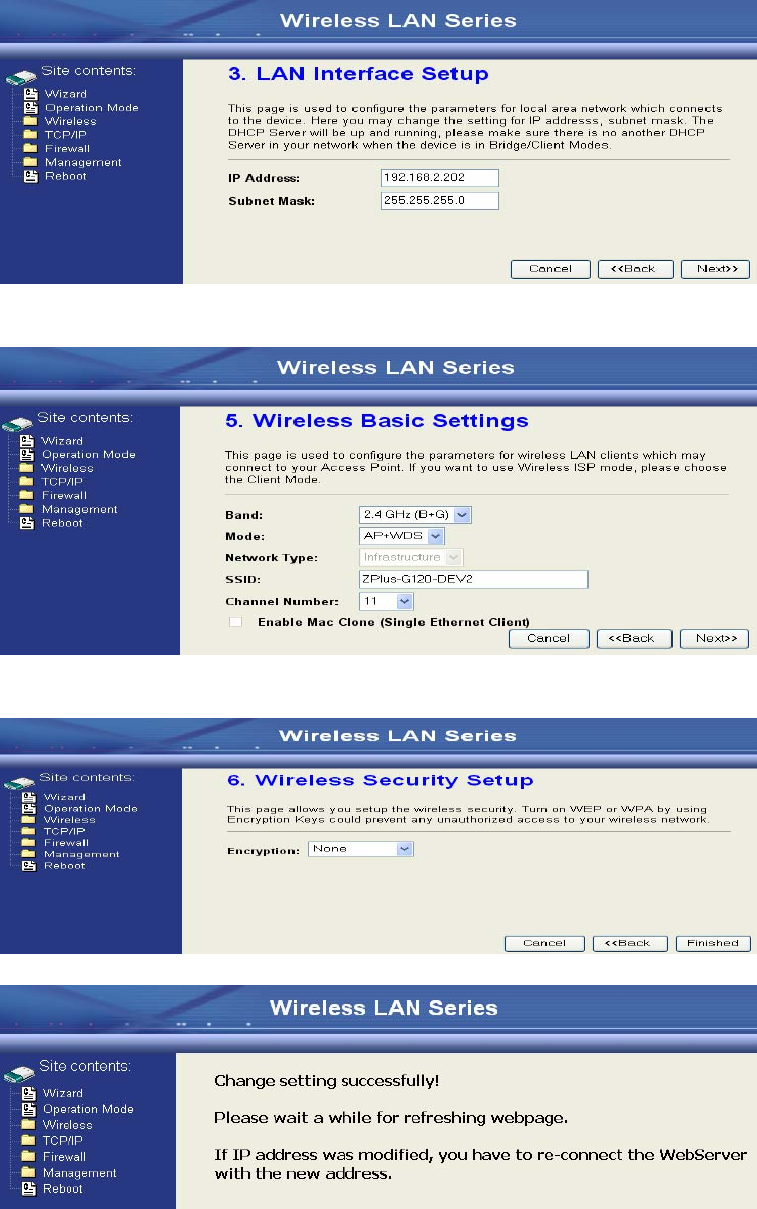The height and width of the screenshot is (1209, 757).
Task: Open Wireless folder icon in Wireless Security Setup sidebar
Action: 29,820
